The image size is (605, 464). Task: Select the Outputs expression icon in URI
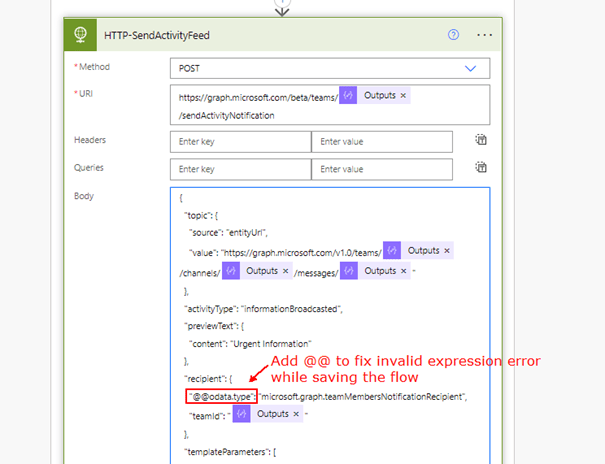click(348, 95)
